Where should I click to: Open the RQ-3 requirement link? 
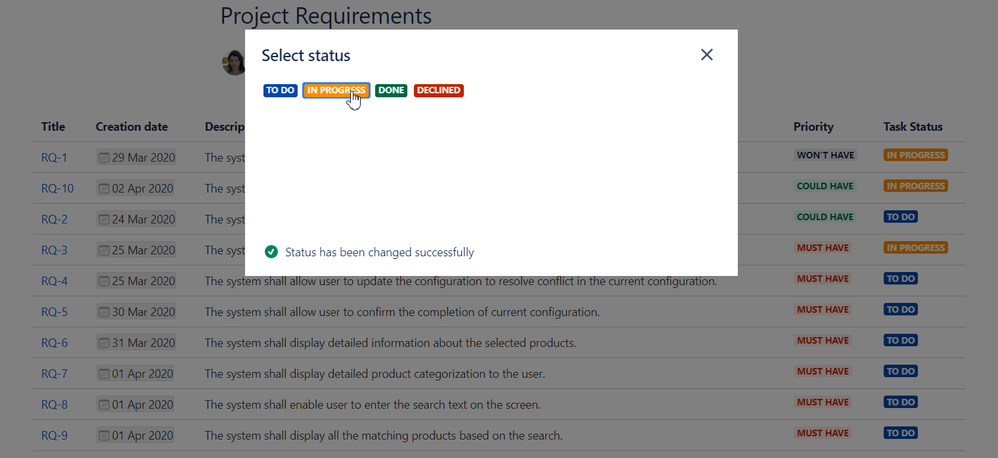point(54,250)
